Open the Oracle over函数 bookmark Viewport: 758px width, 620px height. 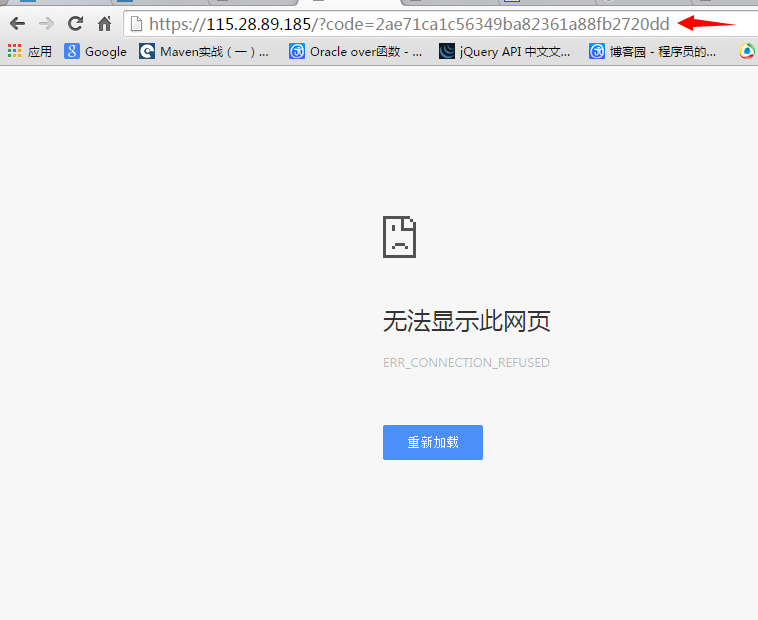click(356, 52)
